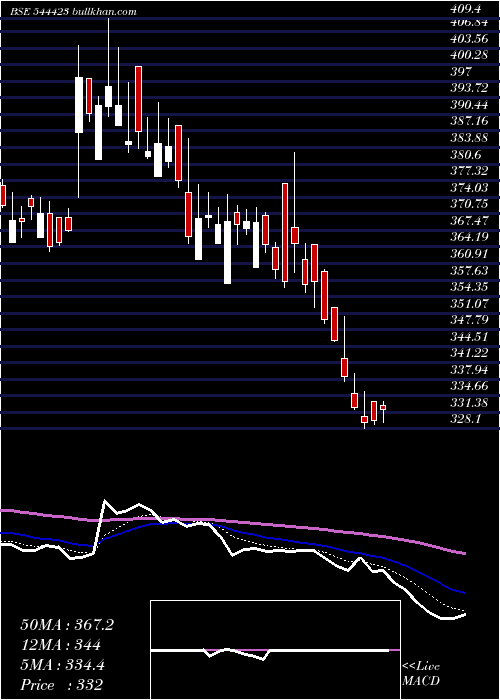The height and width of the screenshot is (700, 500).
Task: Click the 383.88 price axis label
Action: tap(470, 138)
